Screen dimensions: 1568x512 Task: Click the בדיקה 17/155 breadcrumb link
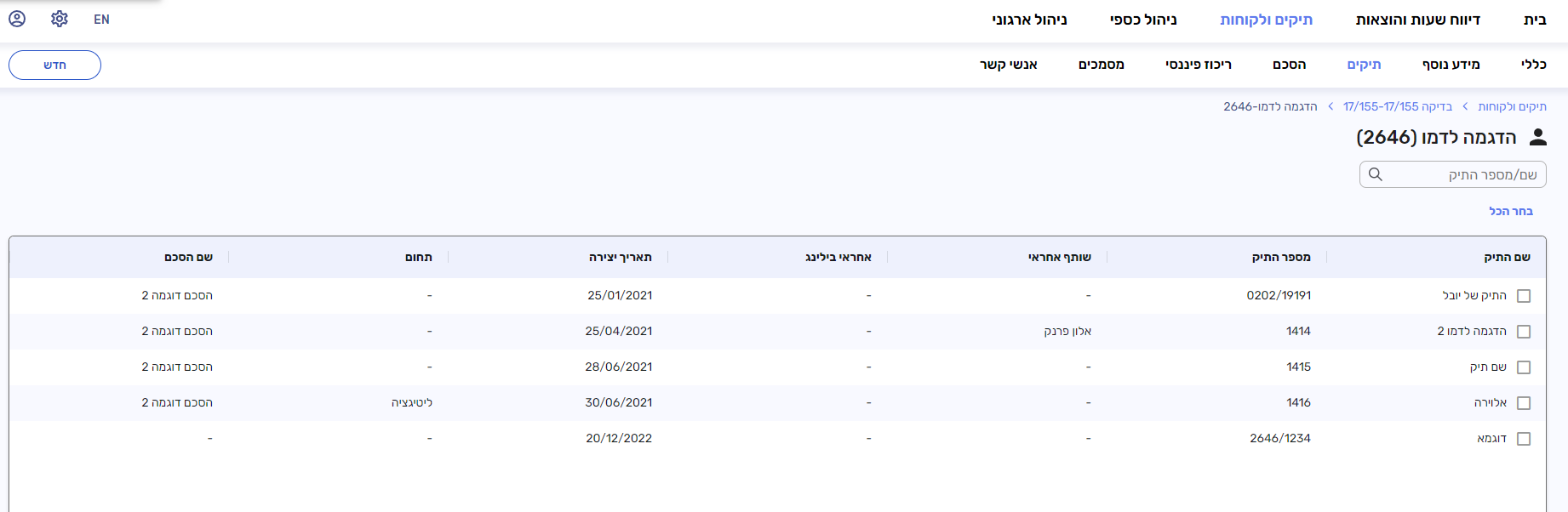coord(1397,106)
